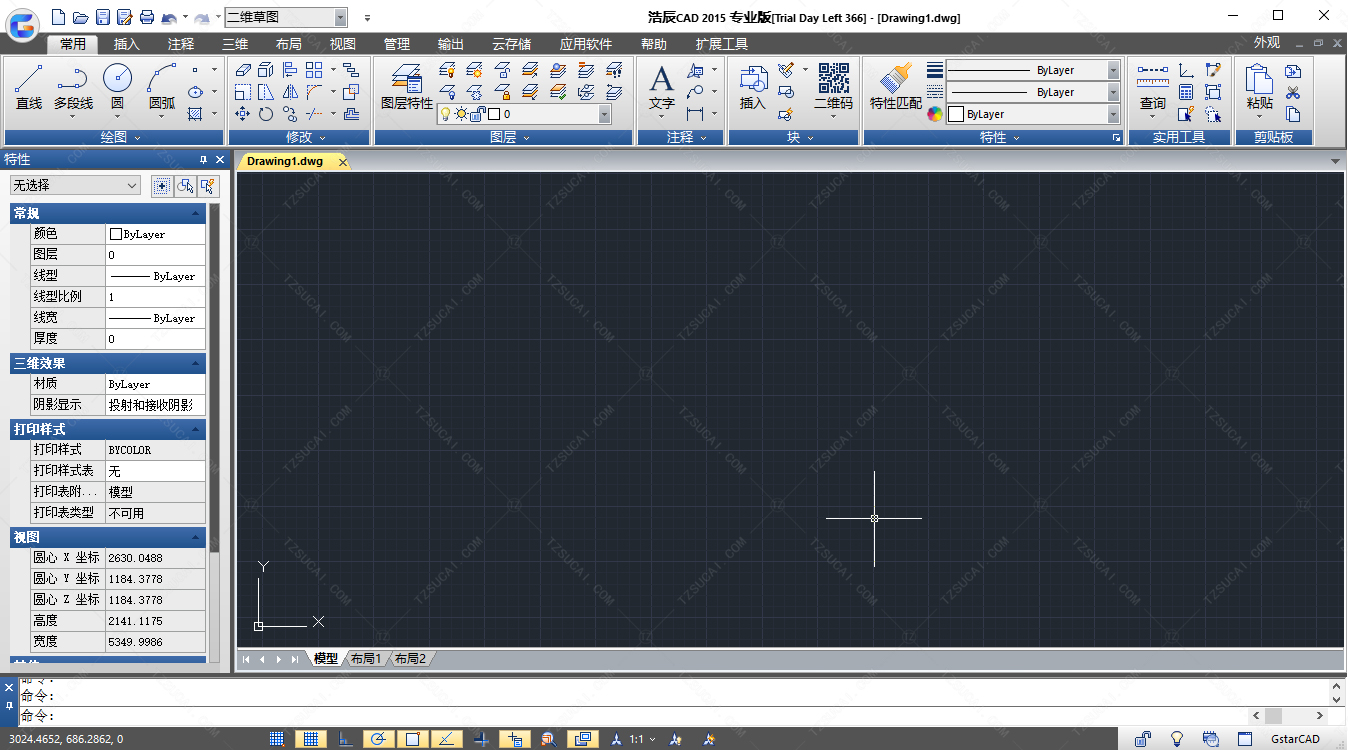Click the color wheel icon in properties ribbon
Viewport: 1348px width, 750px height.
point(934,114)
